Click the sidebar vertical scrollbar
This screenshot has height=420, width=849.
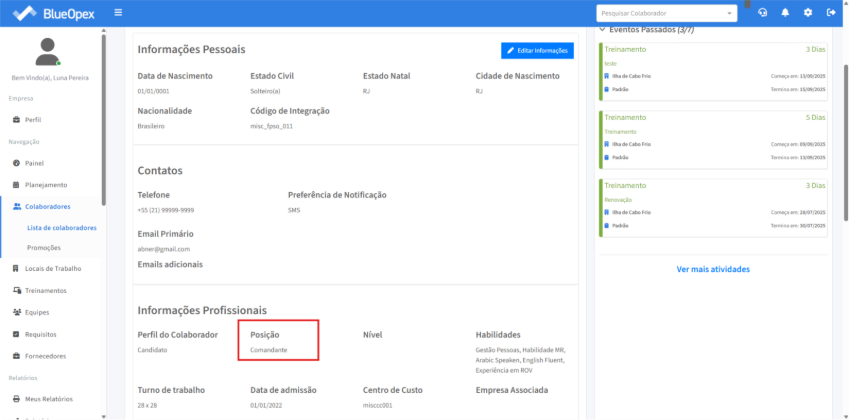(x=103, y=120)
